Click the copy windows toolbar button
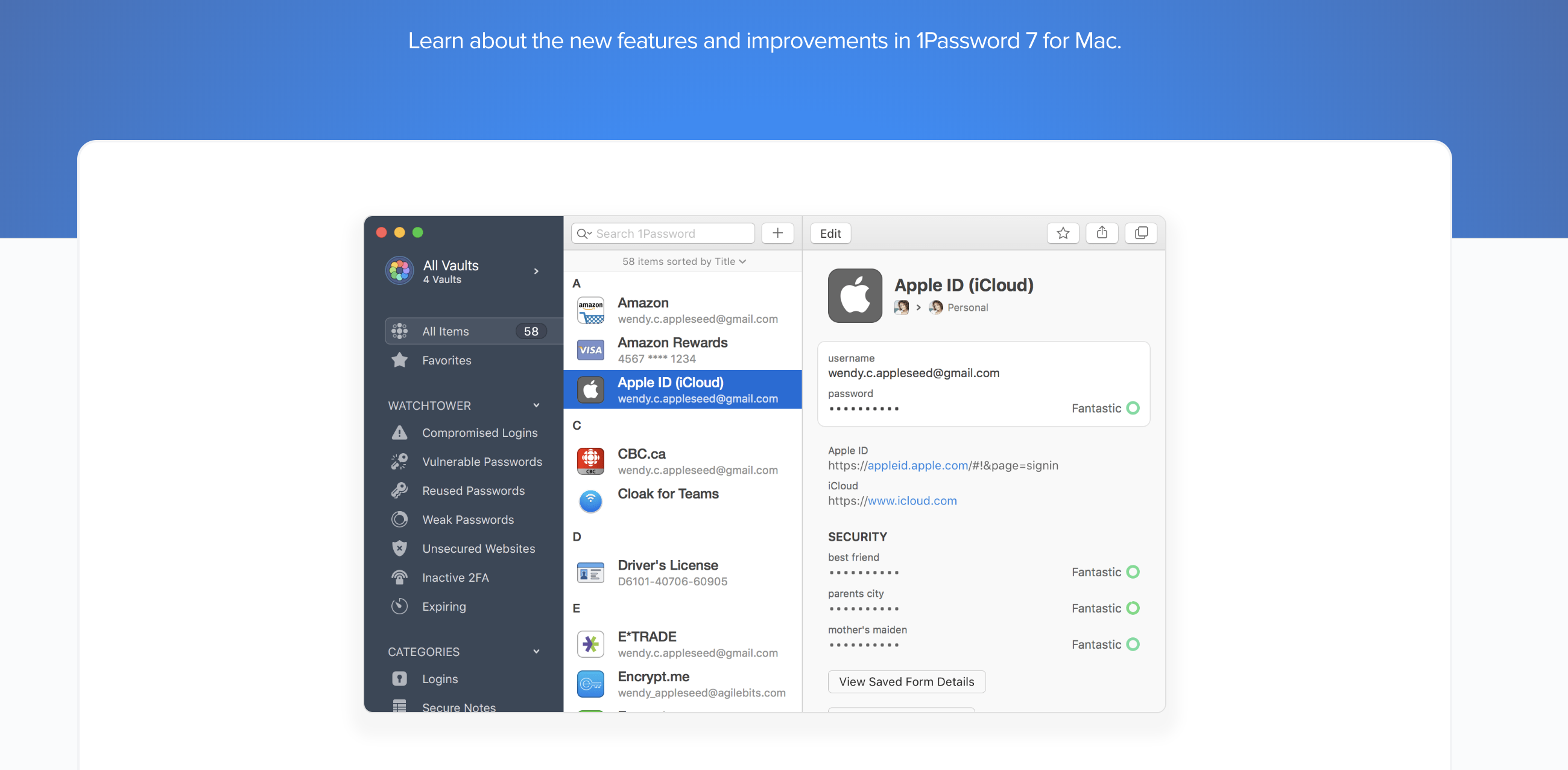 pyautogui.click(x=1140, y=234)
